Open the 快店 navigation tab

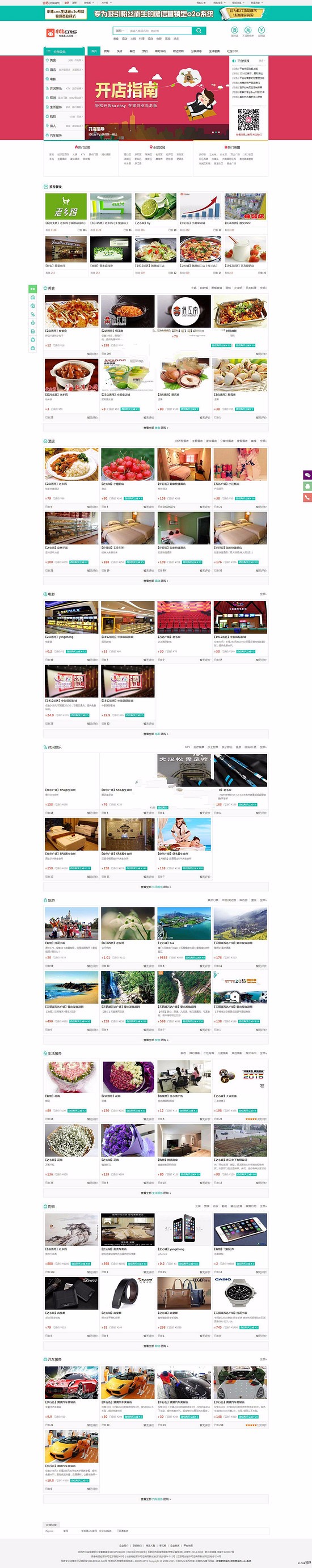coord(120,51)
